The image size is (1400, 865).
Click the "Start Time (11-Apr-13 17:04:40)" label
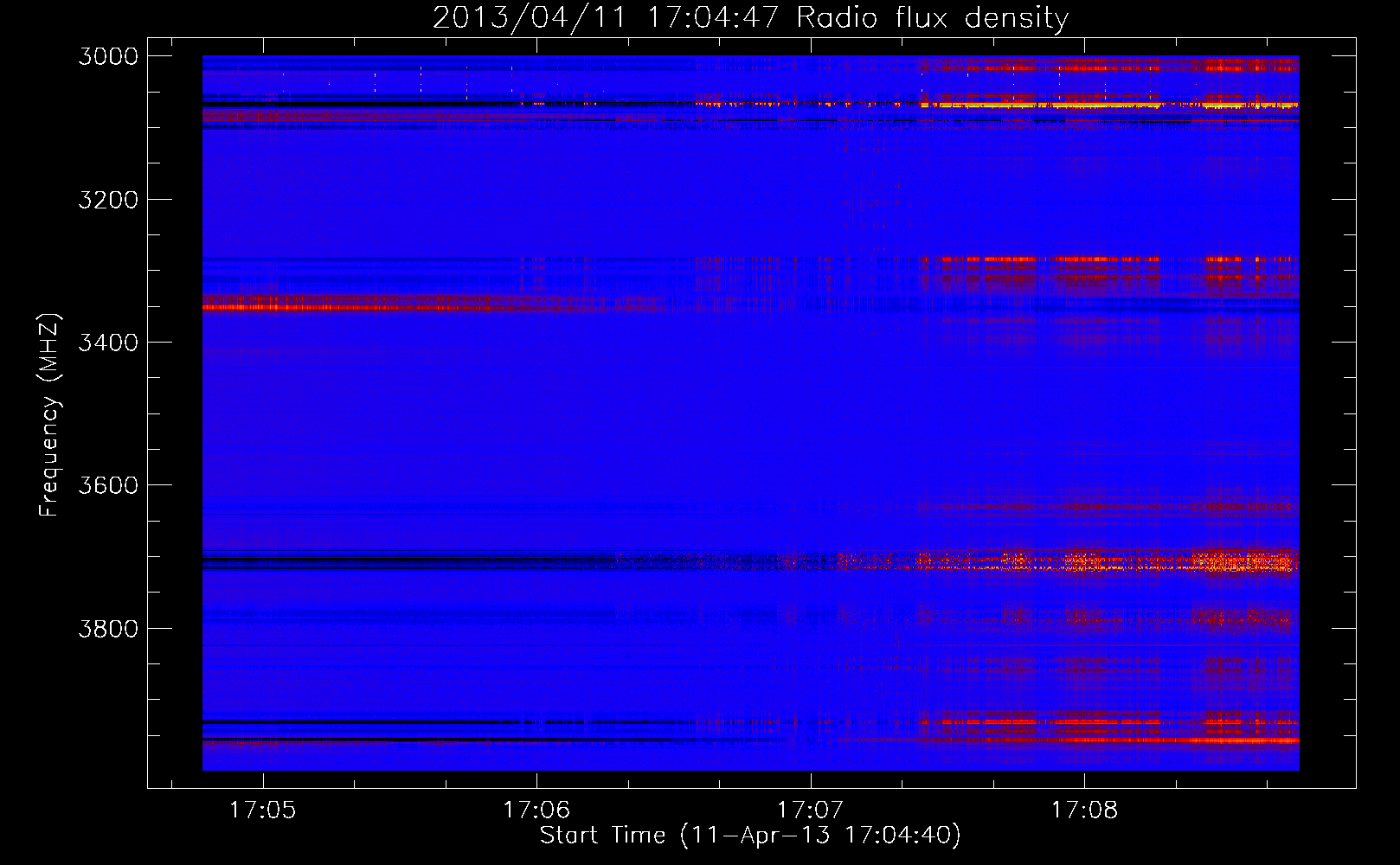tap(750, 835)
